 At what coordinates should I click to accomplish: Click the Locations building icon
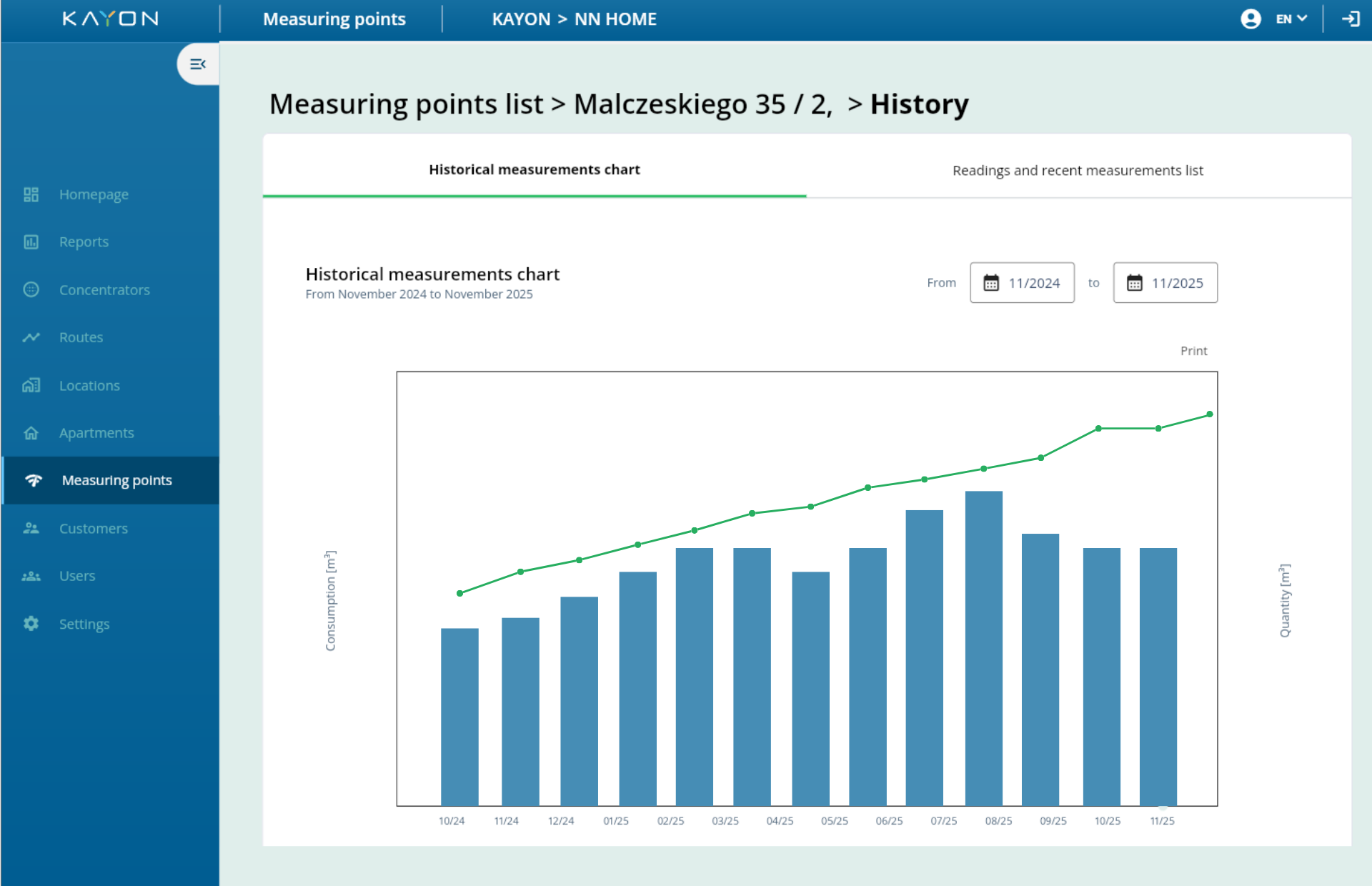pyautogui.click(x=31, y=385)
